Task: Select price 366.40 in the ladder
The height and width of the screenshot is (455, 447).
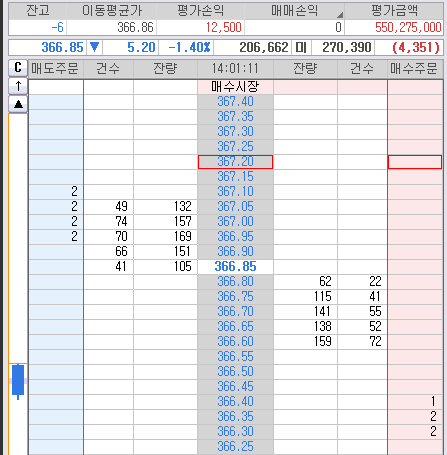Action: tap(235, 401)
